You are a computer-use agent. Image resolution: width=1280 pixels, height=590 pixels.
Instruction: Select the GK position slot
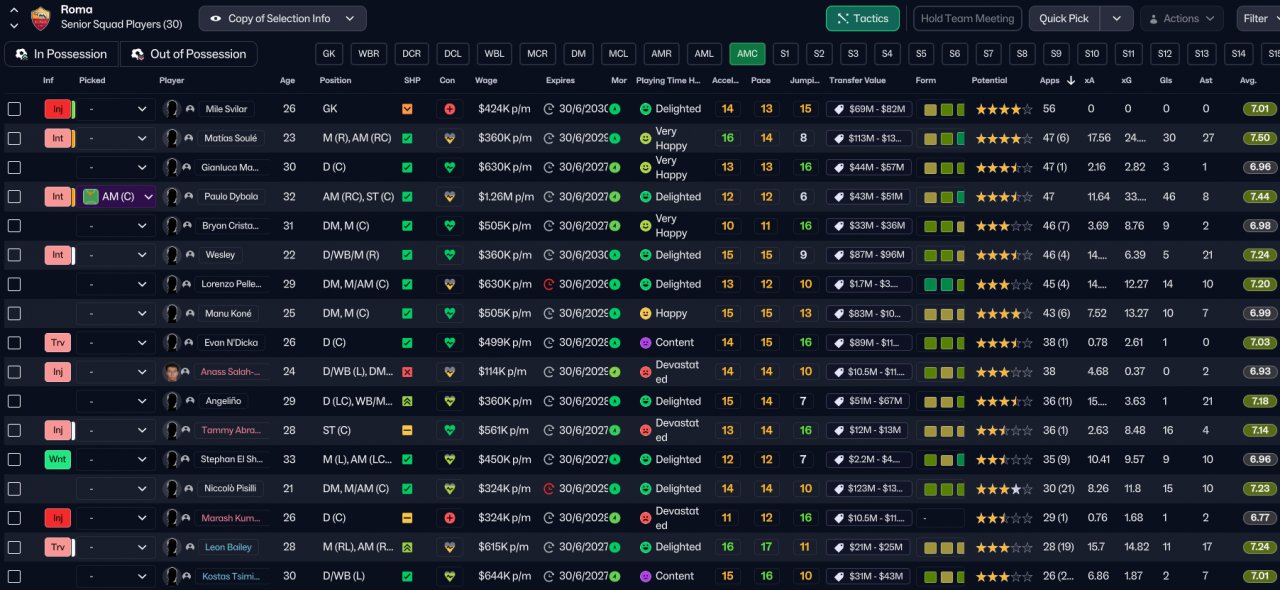pos(329,54)
